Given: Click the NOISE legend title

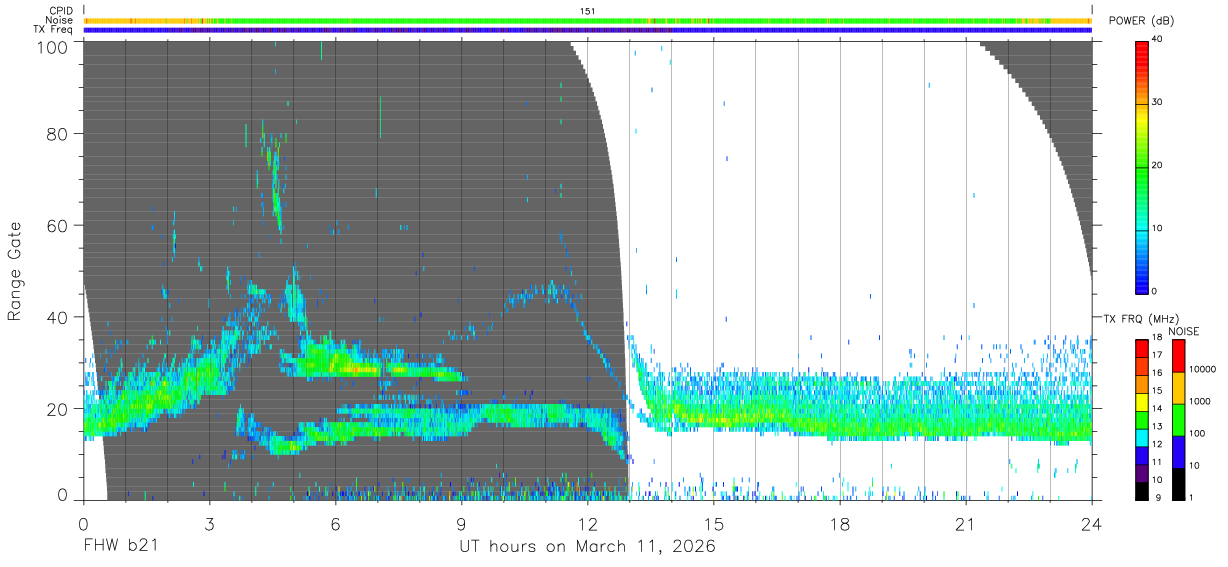Looking at the screenshot, I should coord(1183,331).
